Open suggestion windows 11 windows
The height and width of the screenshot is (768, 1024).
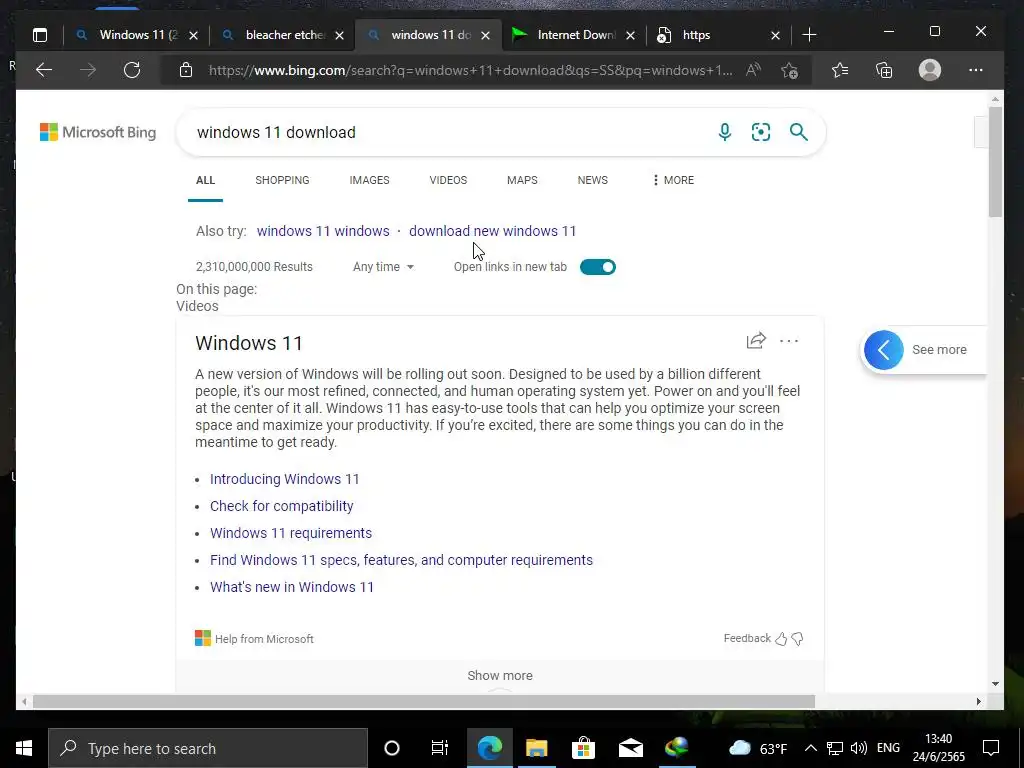pyautogui.click(x=323, y=231)
